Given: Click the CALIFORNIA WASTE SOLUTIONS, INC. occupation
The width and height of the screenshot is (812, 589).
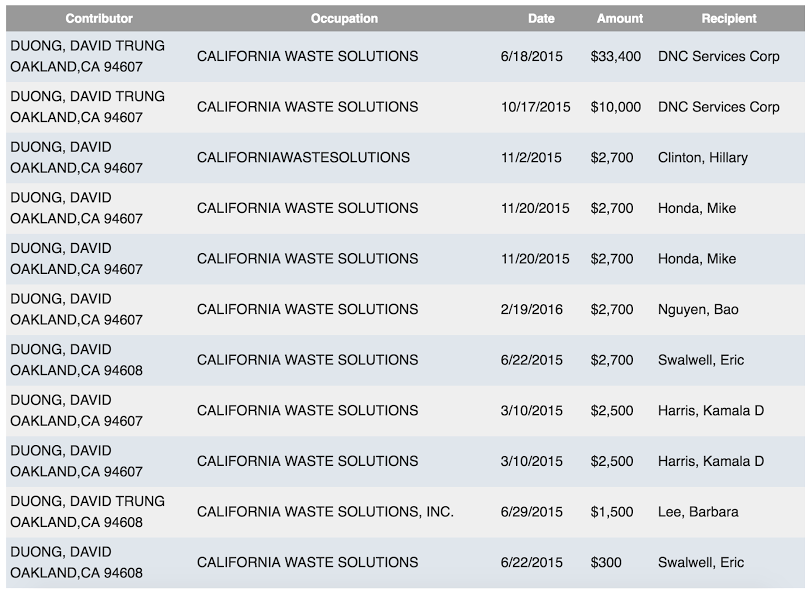Looking at the screenshot, I should (325, 511).
